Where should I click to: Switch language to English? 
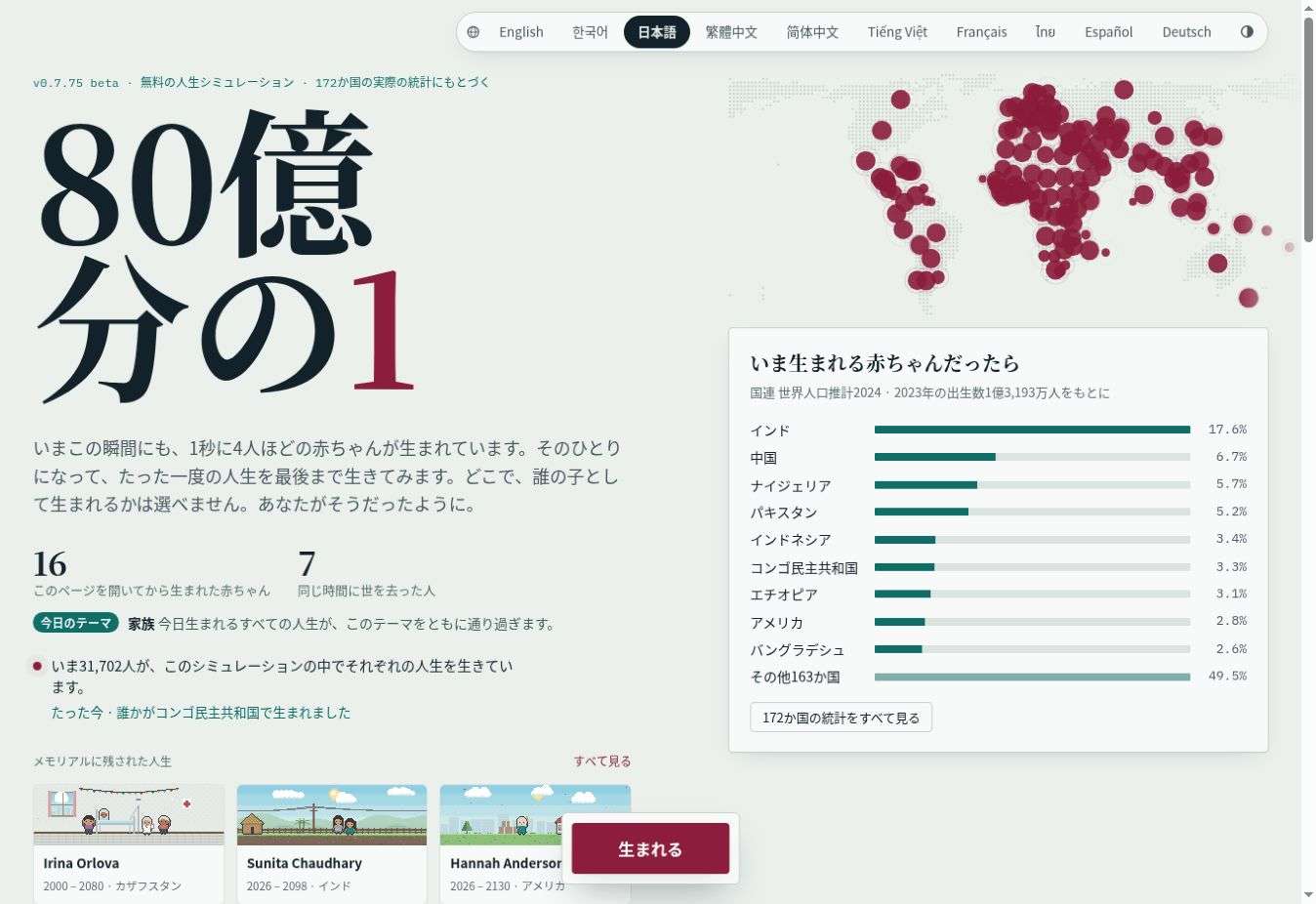(521, 32)
